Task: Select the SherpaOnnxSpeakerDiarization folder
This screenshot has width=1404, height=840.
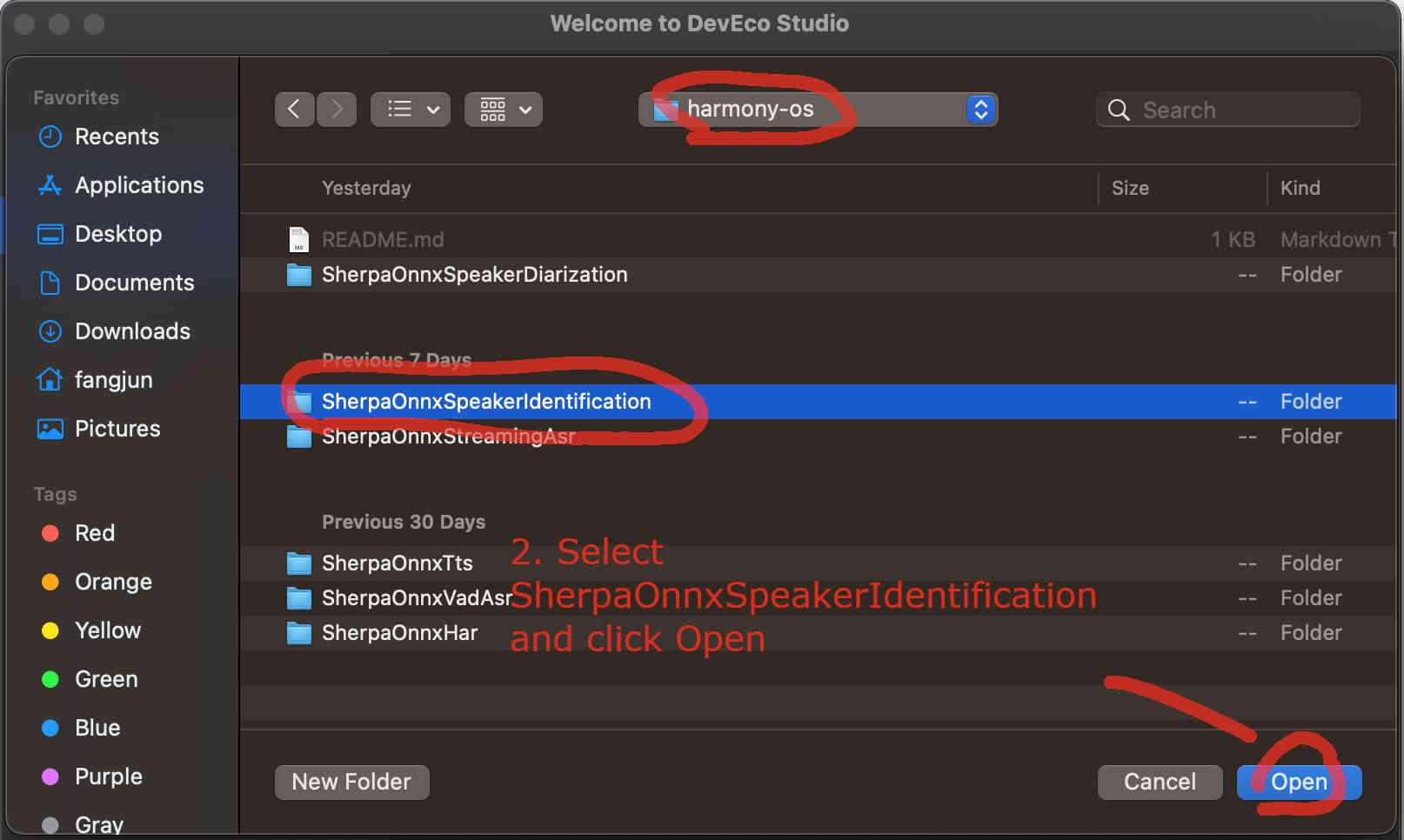Action: (818, 275)
